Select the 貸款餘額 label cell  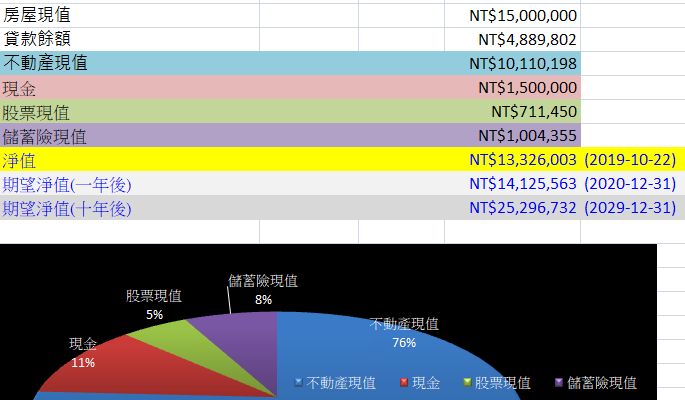(129, 39)
